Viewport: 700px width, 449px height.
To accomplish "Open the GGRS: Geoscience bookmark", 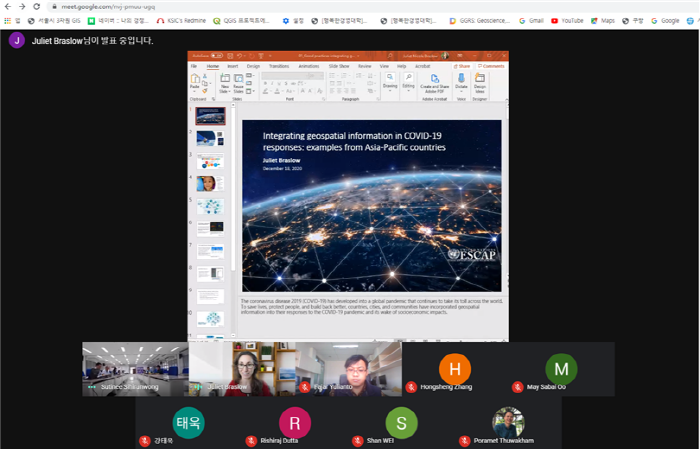I will 479,21.
